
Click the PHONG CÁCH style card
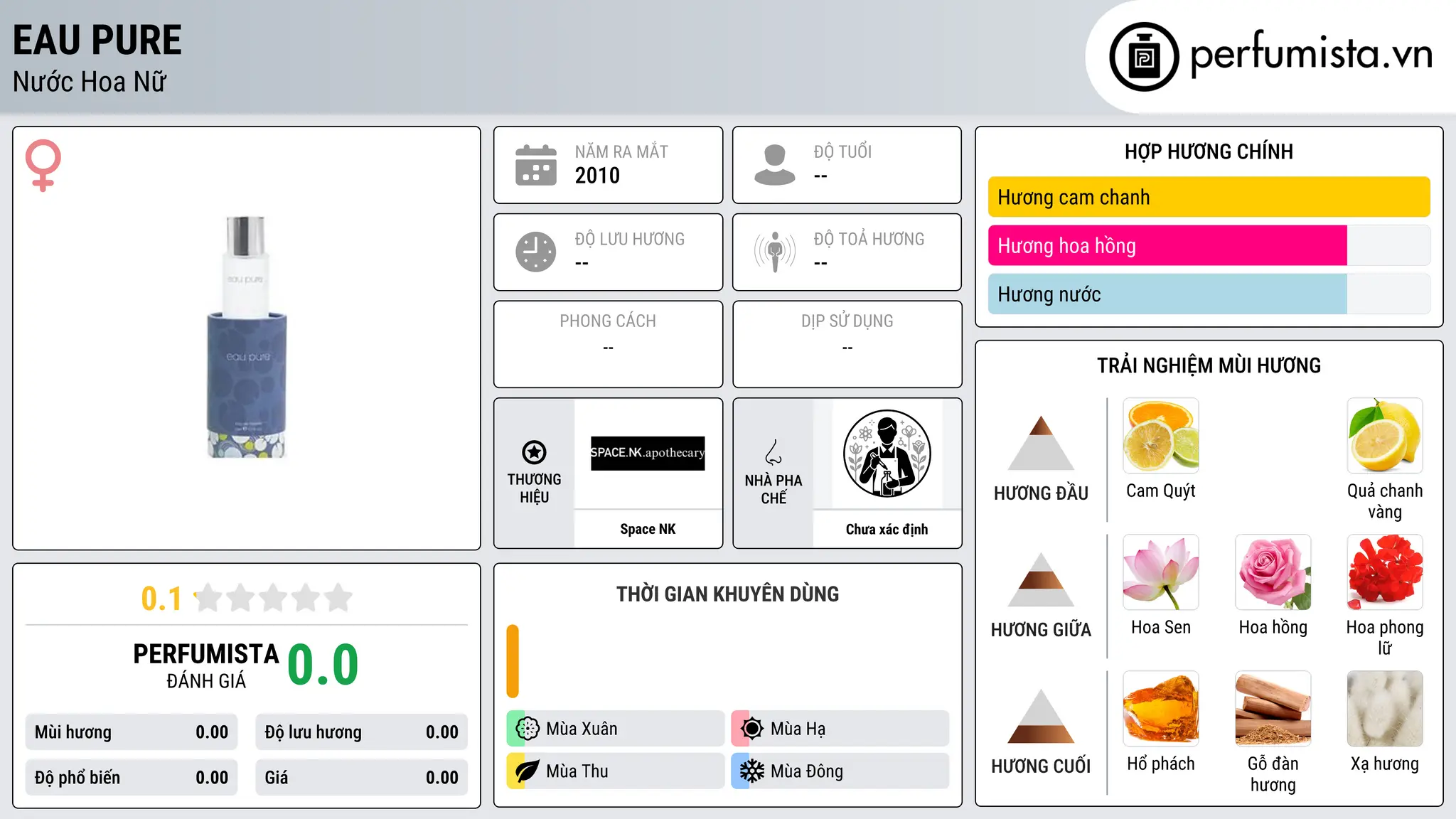tap(609, 344)
